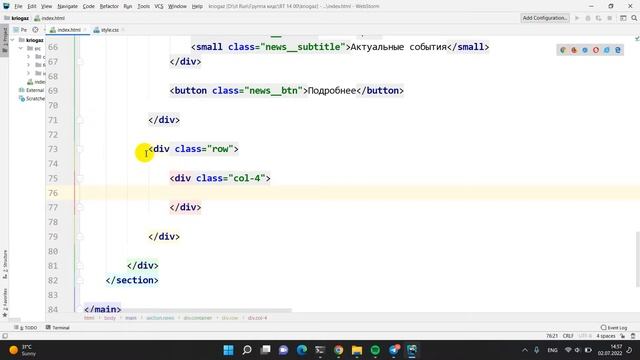Open Google Chrome from taskbar
Image resolution: width=640 pixels, height=360 pixels.
tap(338, 350)
